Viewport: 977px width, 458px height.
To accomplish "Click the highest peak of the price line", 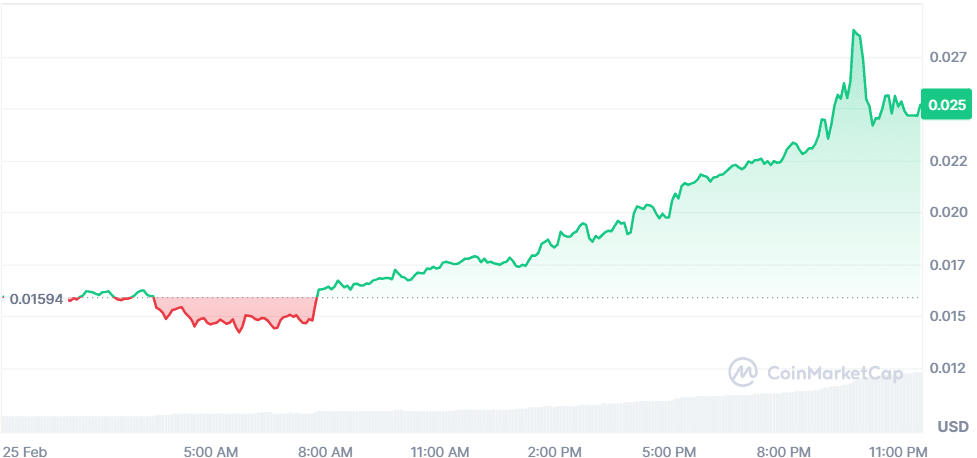I will tap(854, 31).
